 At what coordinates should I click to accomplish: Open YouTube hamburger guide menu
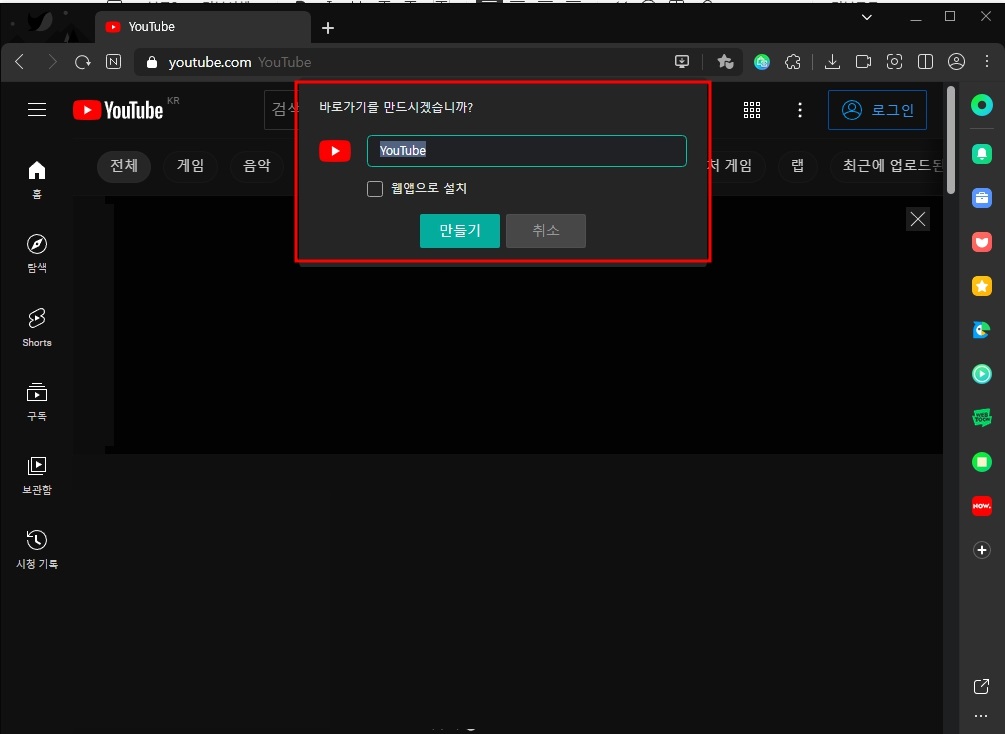[37, 110]
